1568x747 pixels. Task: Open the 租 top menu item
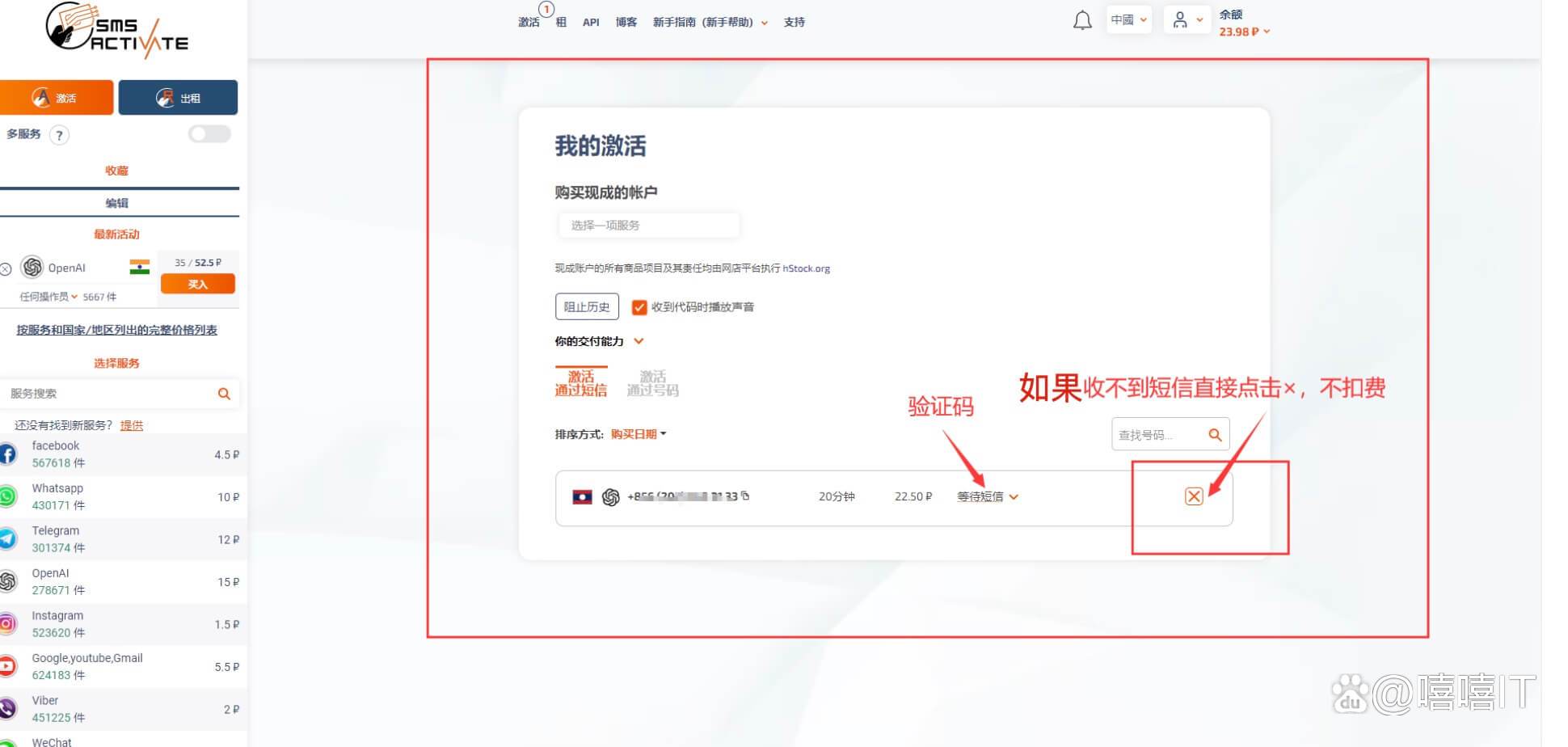pyautogui.click(x=561, y=23)
